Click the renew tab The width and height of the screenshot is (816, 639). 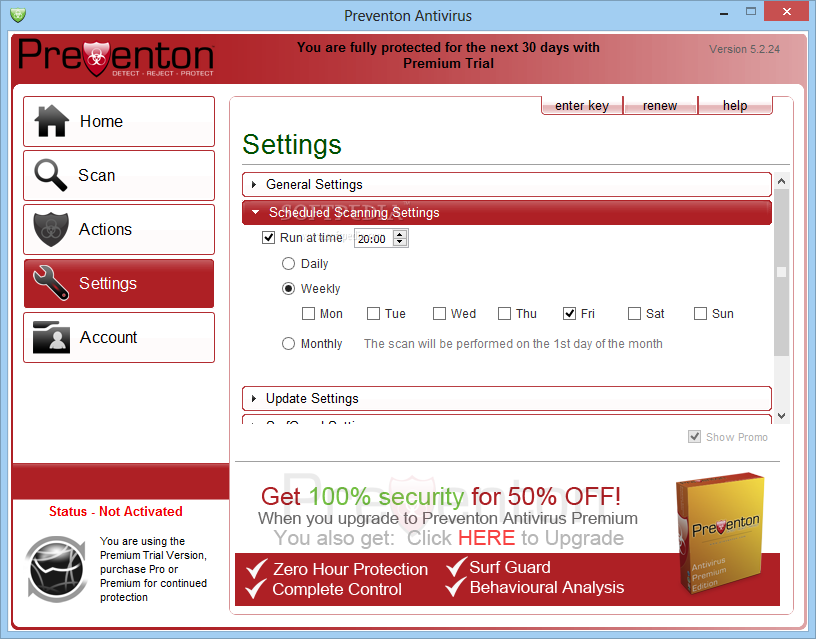(x=660, y=106)
